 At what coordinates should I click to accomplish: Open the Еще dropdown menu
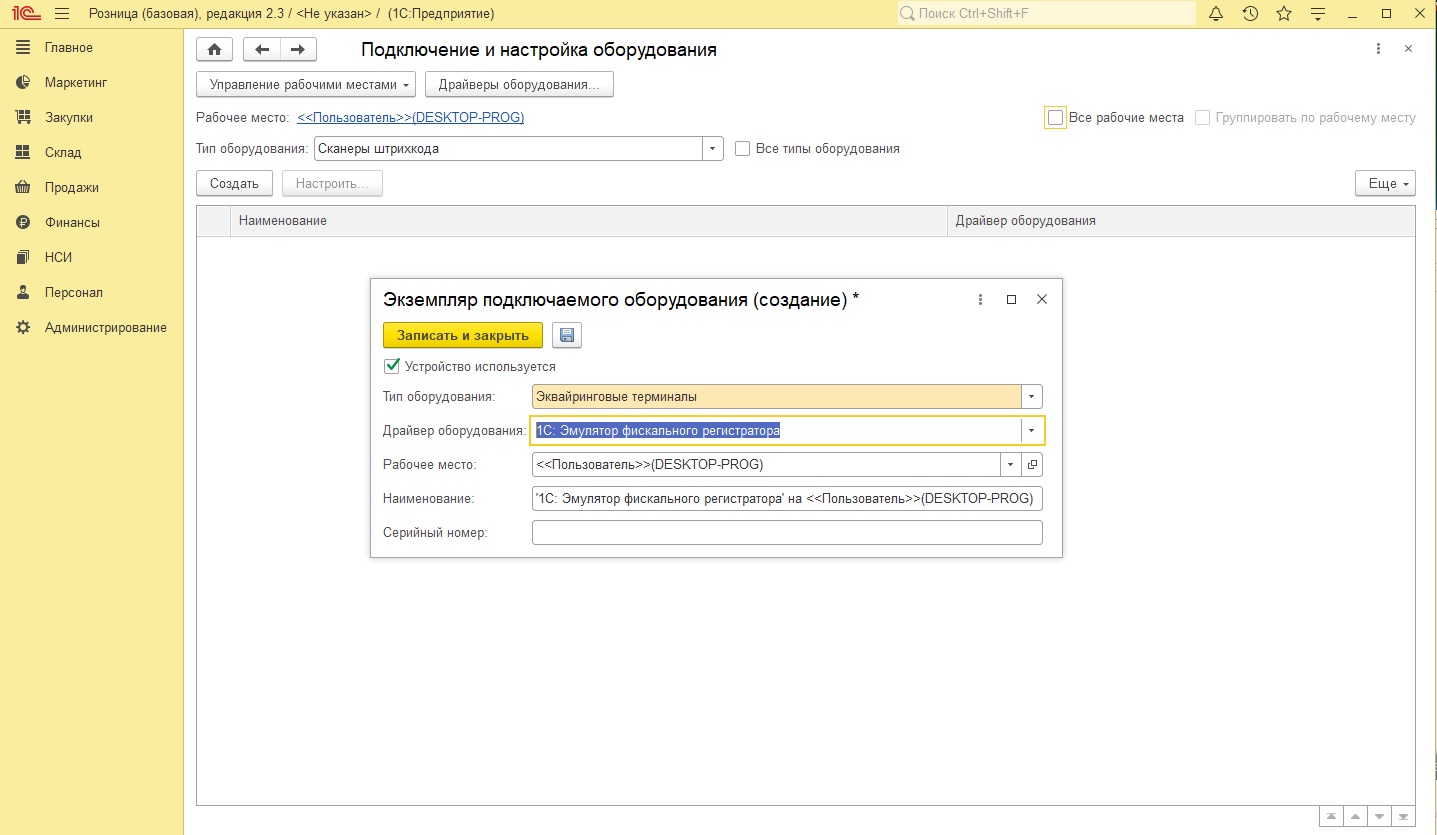pos(1385,184)
